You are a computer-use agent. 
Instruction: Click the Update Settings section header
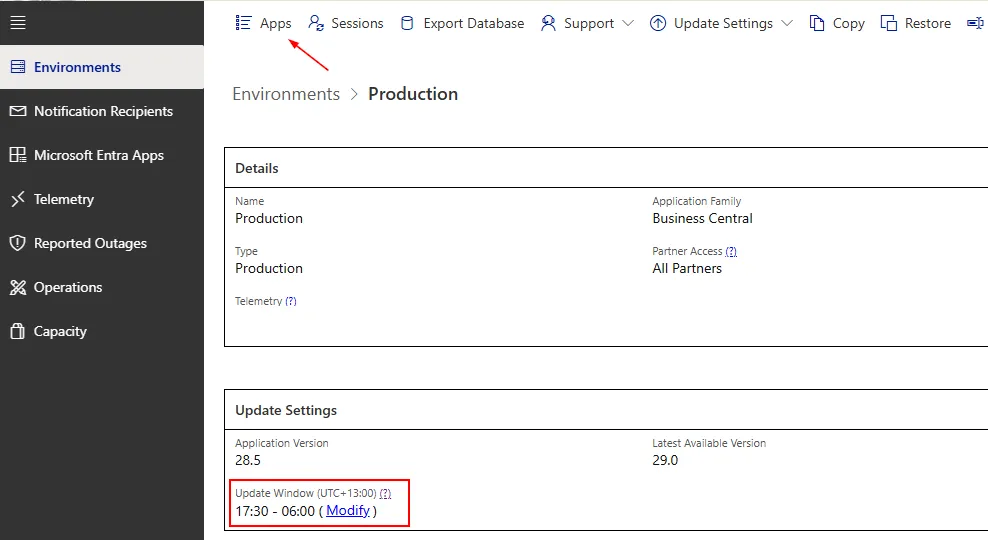286,410
